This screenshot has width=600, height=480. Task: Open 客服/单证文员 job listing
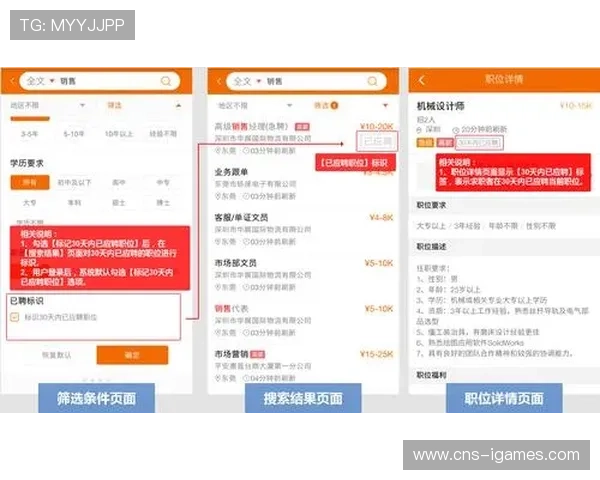point(303,229)
